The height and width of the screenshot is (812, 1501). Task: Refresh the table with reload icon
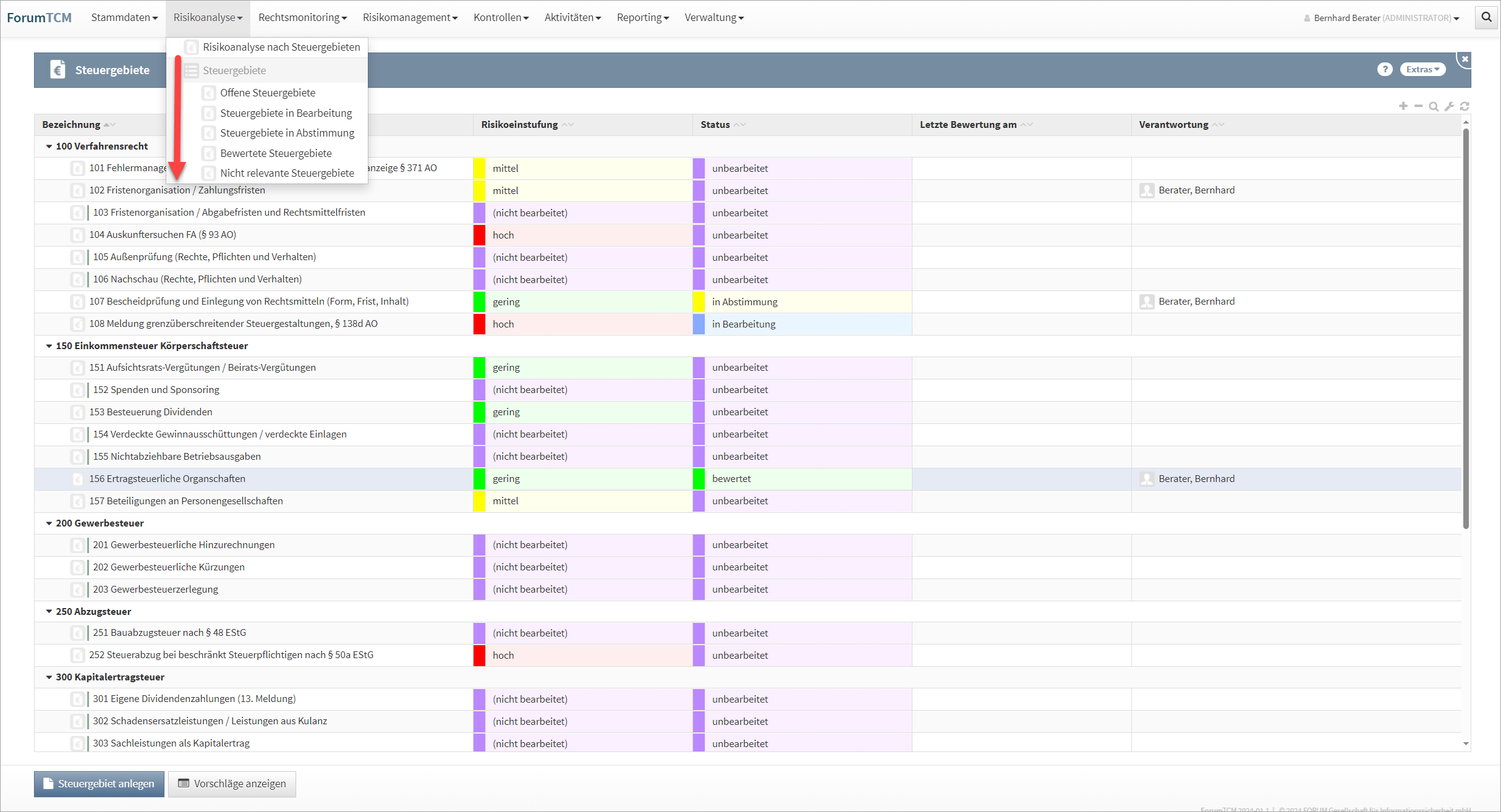pyautogui.click(x=1465, y=106)
